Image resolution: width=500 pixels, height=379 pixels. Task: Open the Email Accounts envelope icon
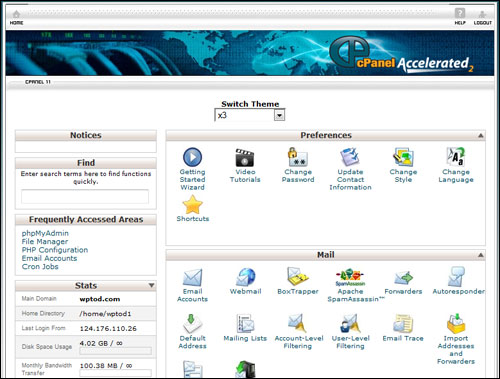pyautogui.click(x=192, y=277)
